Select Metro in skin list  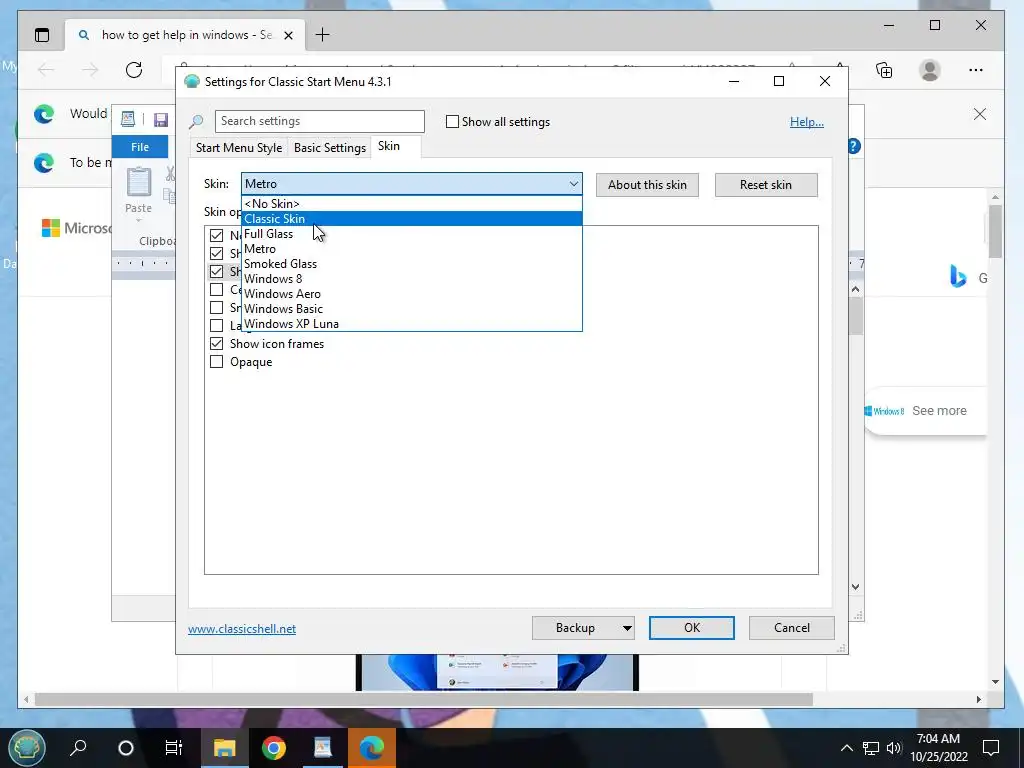(x=411, y=249)
